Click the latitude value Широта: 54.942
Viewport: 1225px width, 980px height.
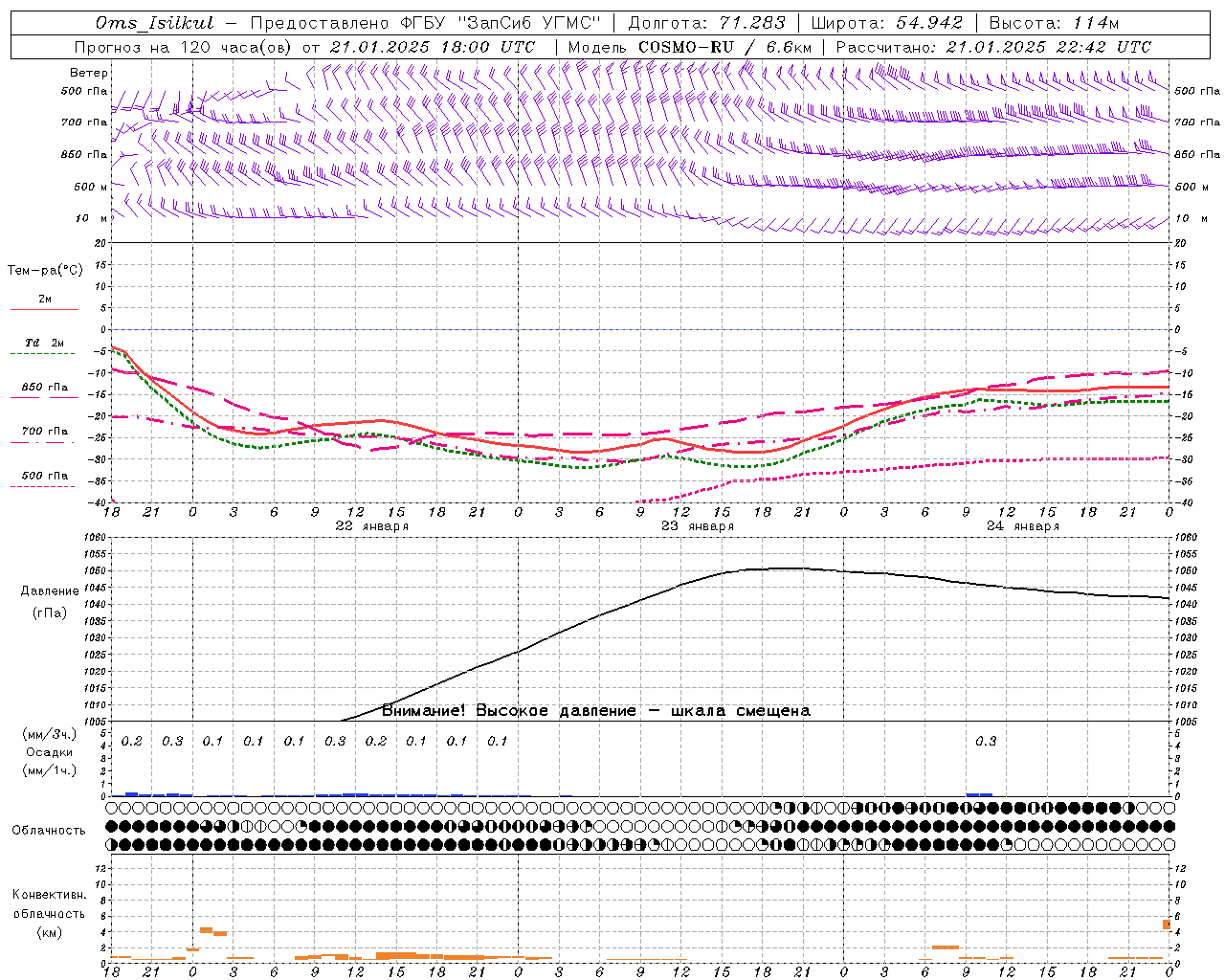tap(886, 23)
